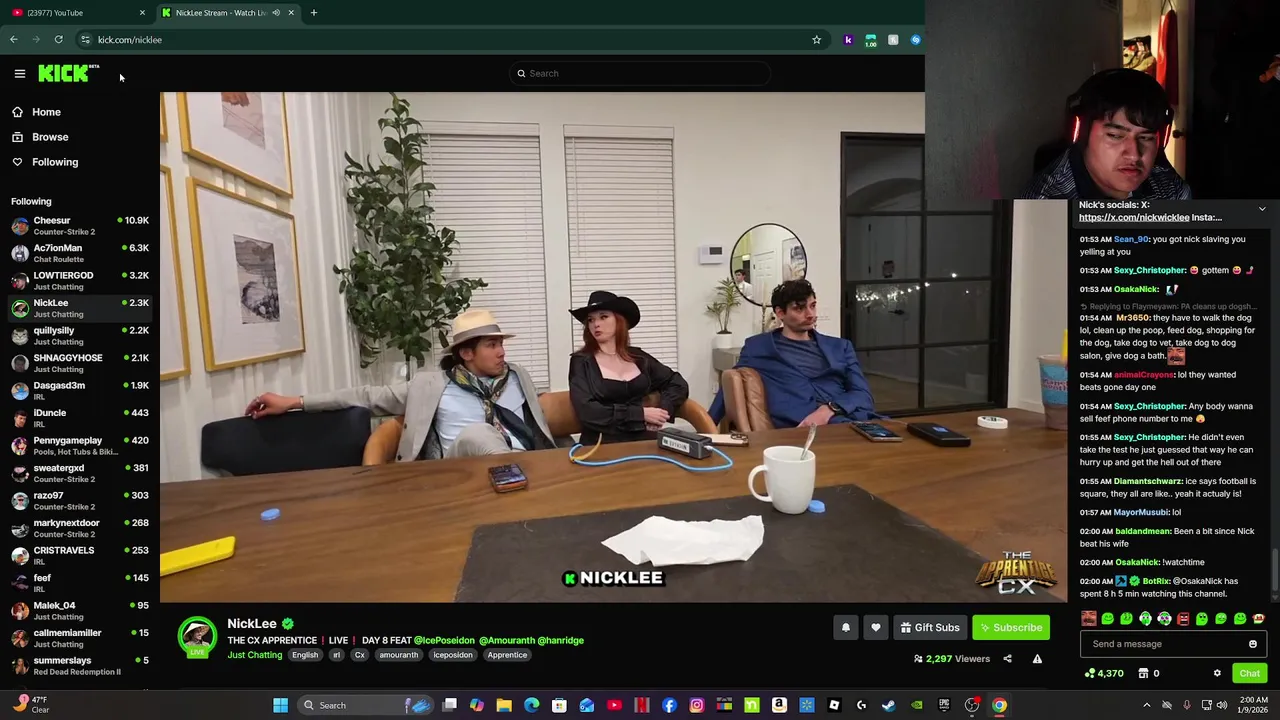Open the emoji picker in chat input
The width and height of the screenshot is (1280, 720).
(x=1253, y=644)
